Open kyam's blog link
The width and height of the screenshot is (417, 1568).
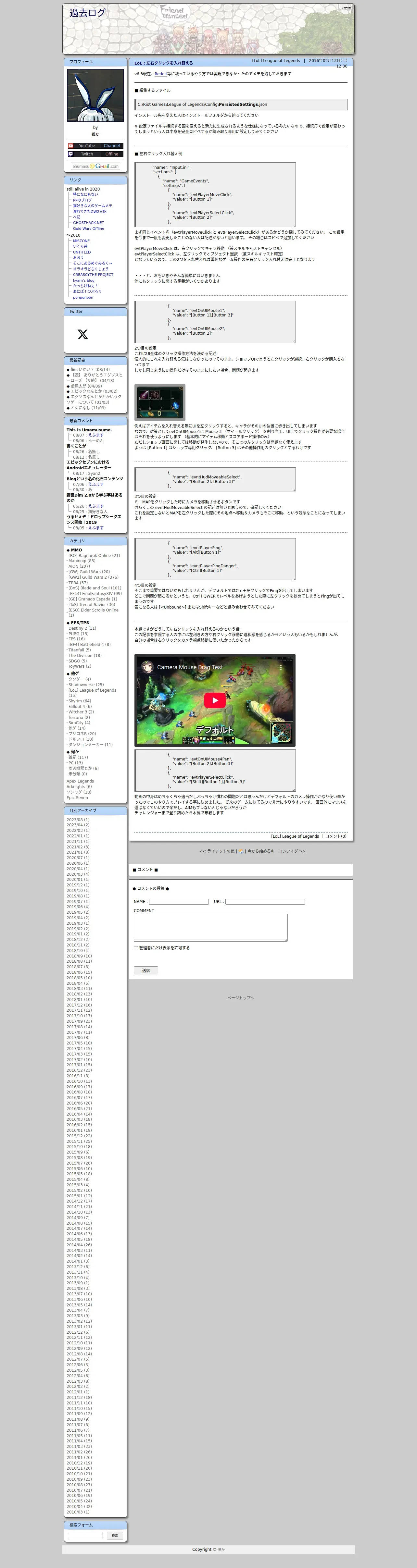click(83, 281)
